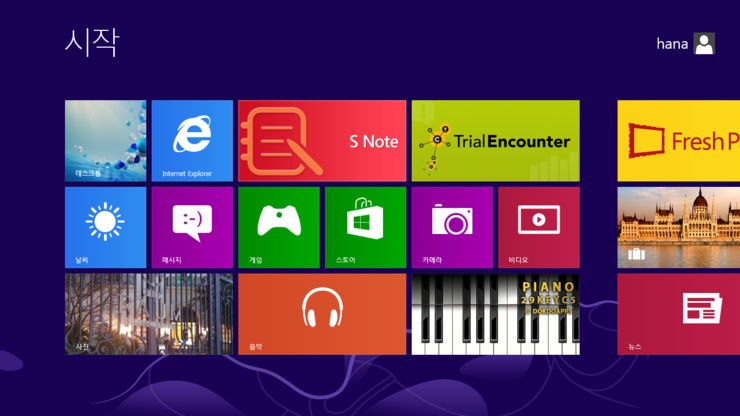Viewport: 740px width, 416px height.
Task: Click the user account avatar picture
Action: click(704, 43)
